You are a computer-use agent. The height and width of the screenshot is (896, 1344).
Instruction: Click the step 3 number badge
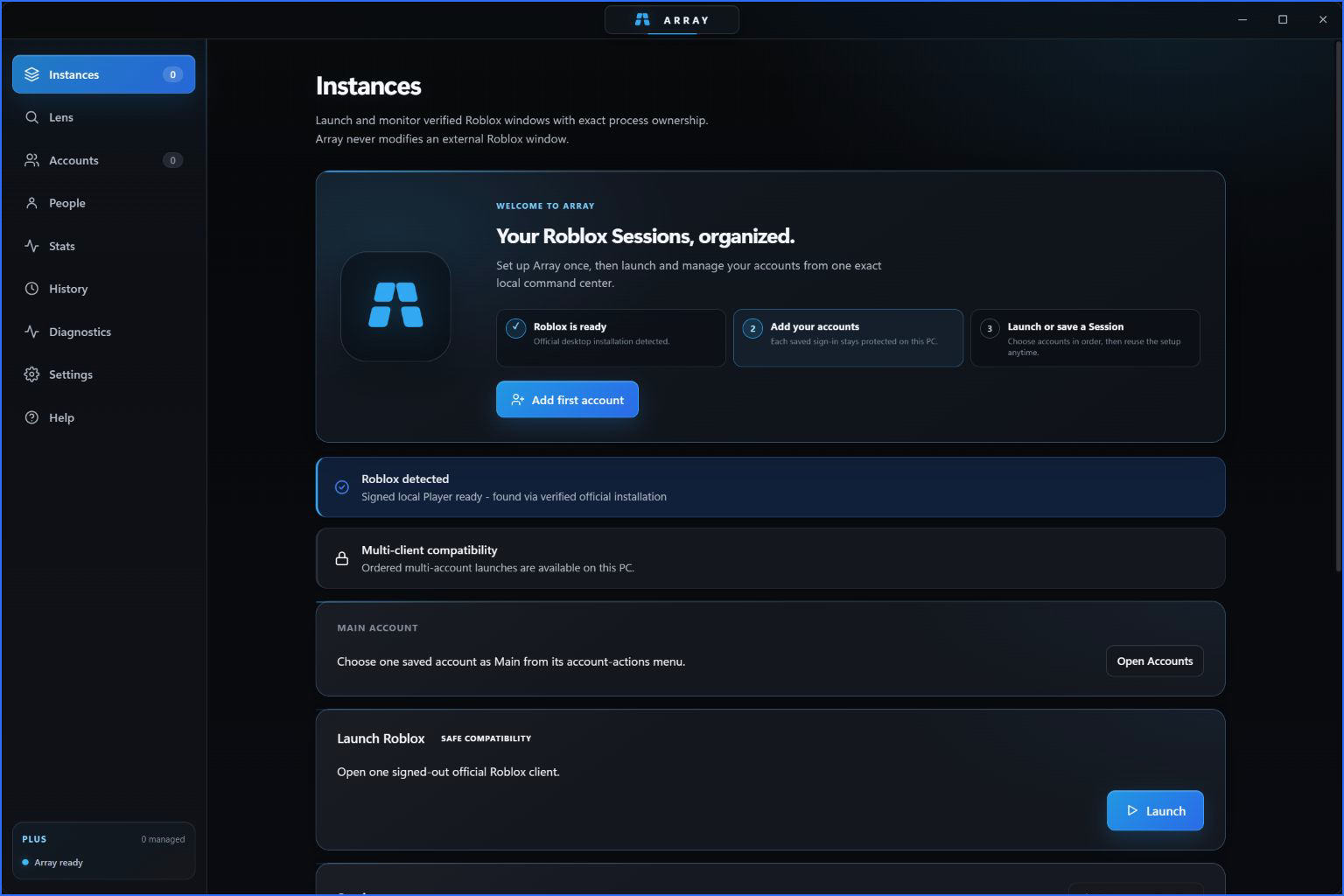990,329
